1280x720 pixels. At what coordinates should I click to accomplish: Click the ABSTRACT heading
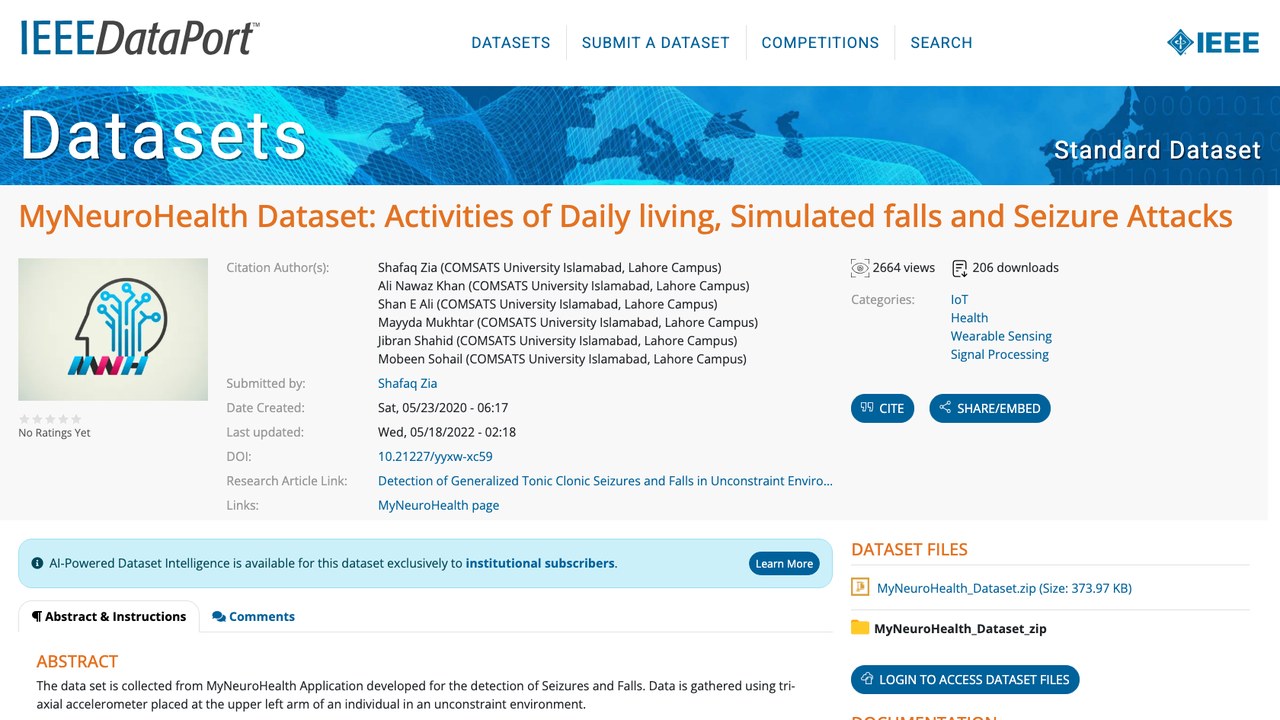tap(77, 661)
